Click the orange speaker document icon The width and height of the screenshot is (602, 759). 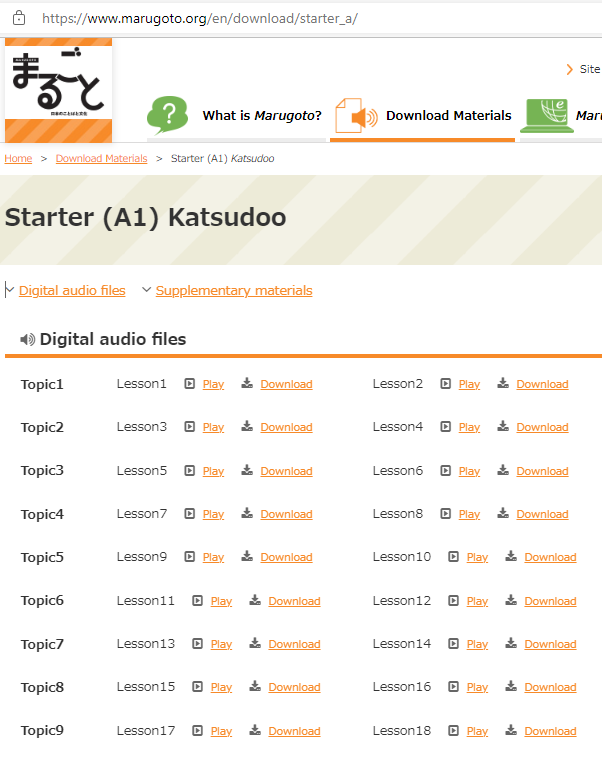pos(357,115)
